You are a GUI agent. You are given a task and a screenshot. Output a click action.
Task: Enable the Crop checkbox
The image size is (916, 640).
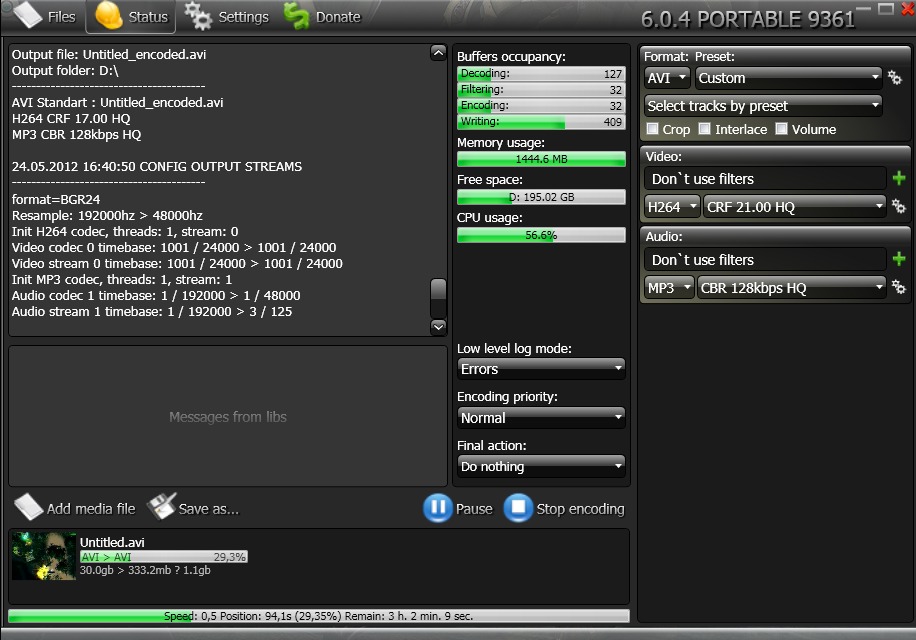653,129
